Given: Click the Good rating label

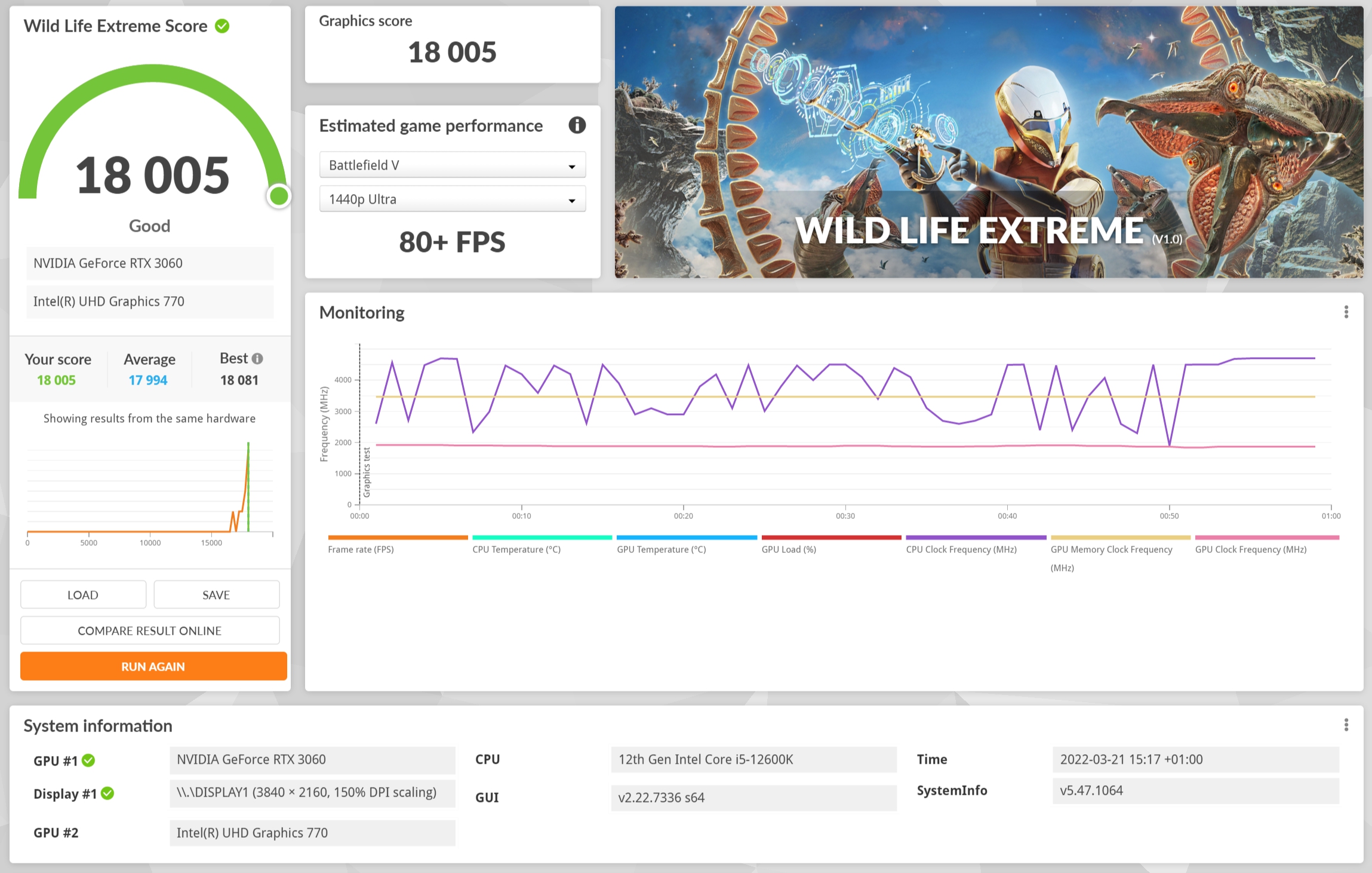Looking at the screenshot, I should 150,226.
